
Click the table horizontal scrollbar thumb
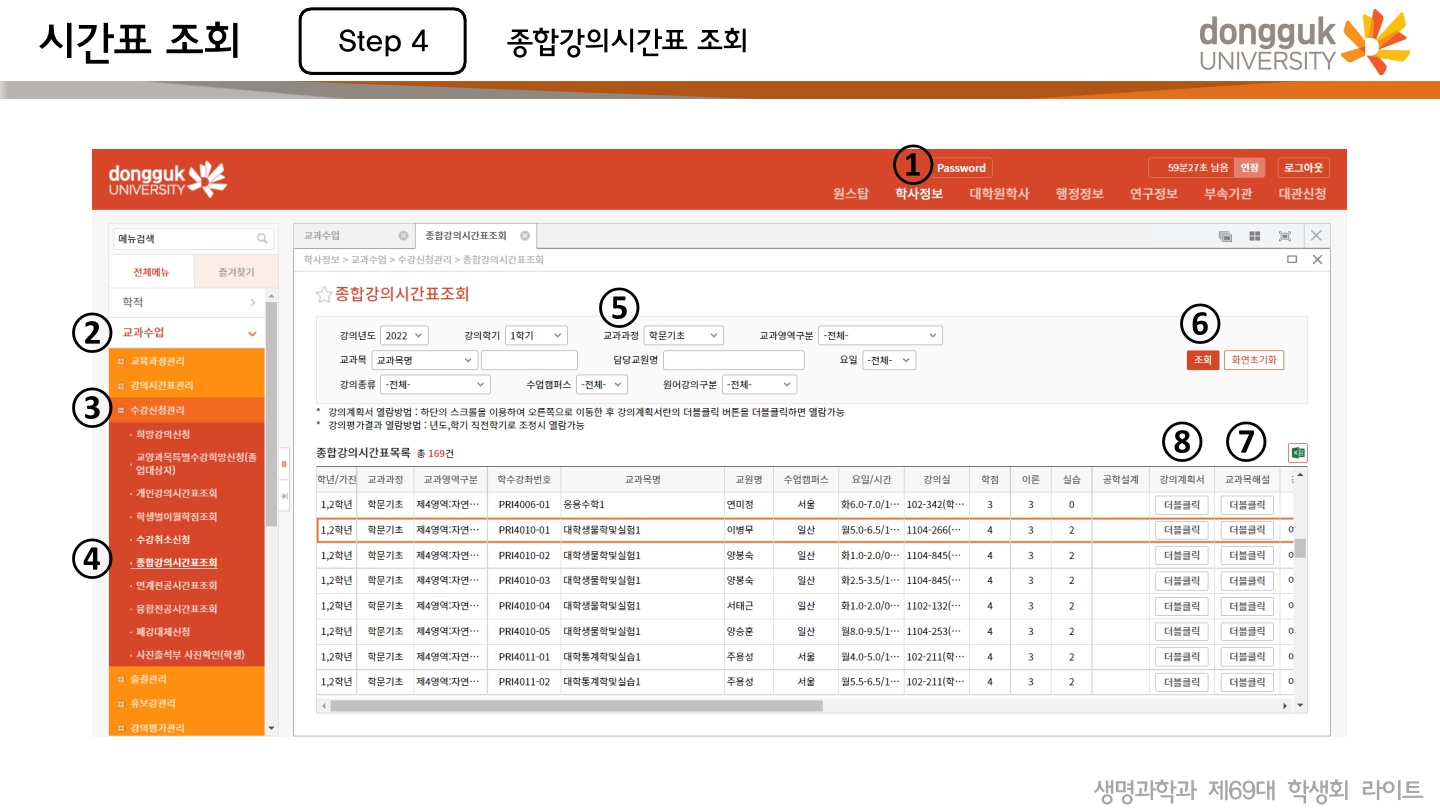click(x=576, y=706)
